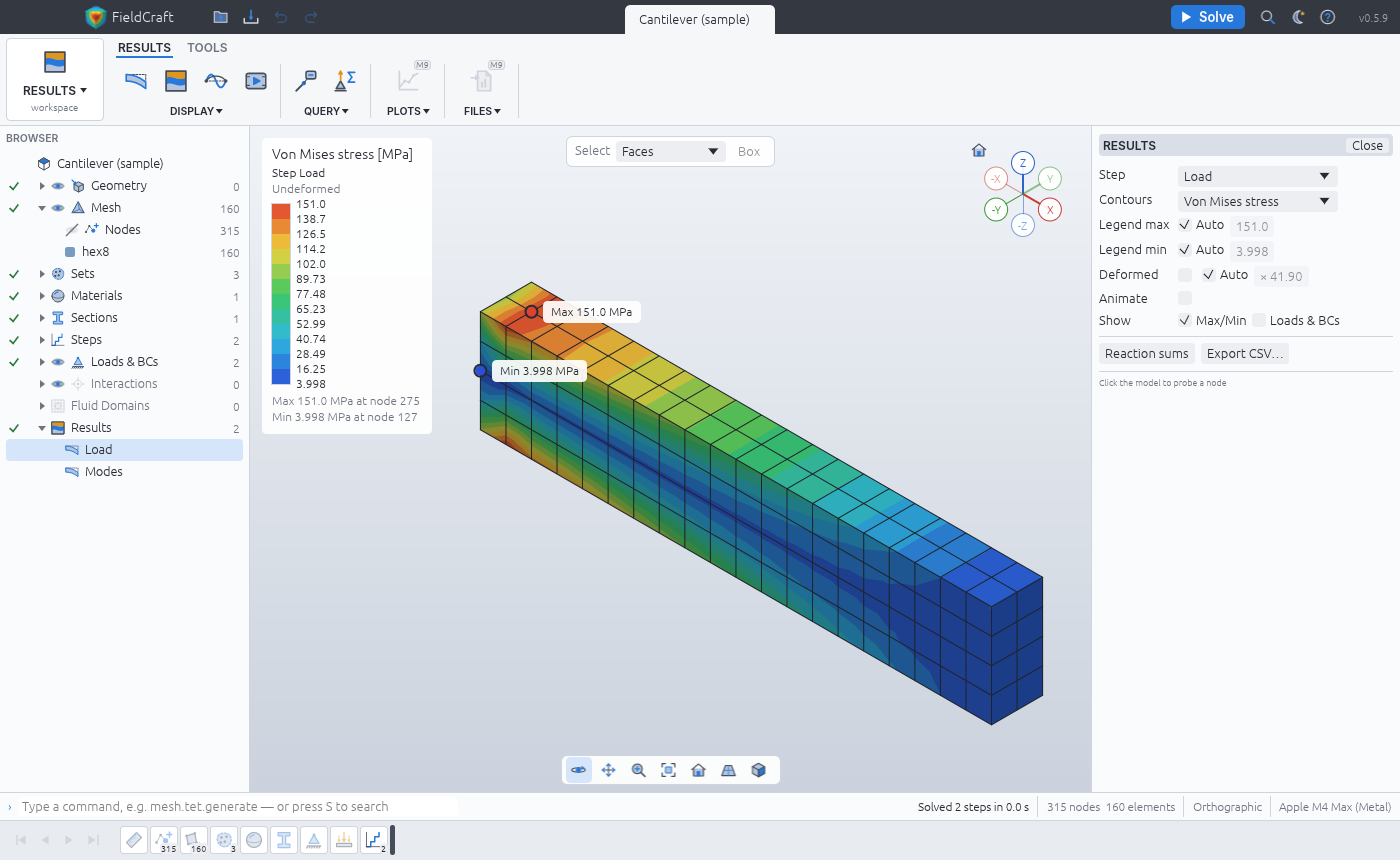Click the deformed shape display icon
Screen dimensions: 1400x860
[x=136, y=81]
